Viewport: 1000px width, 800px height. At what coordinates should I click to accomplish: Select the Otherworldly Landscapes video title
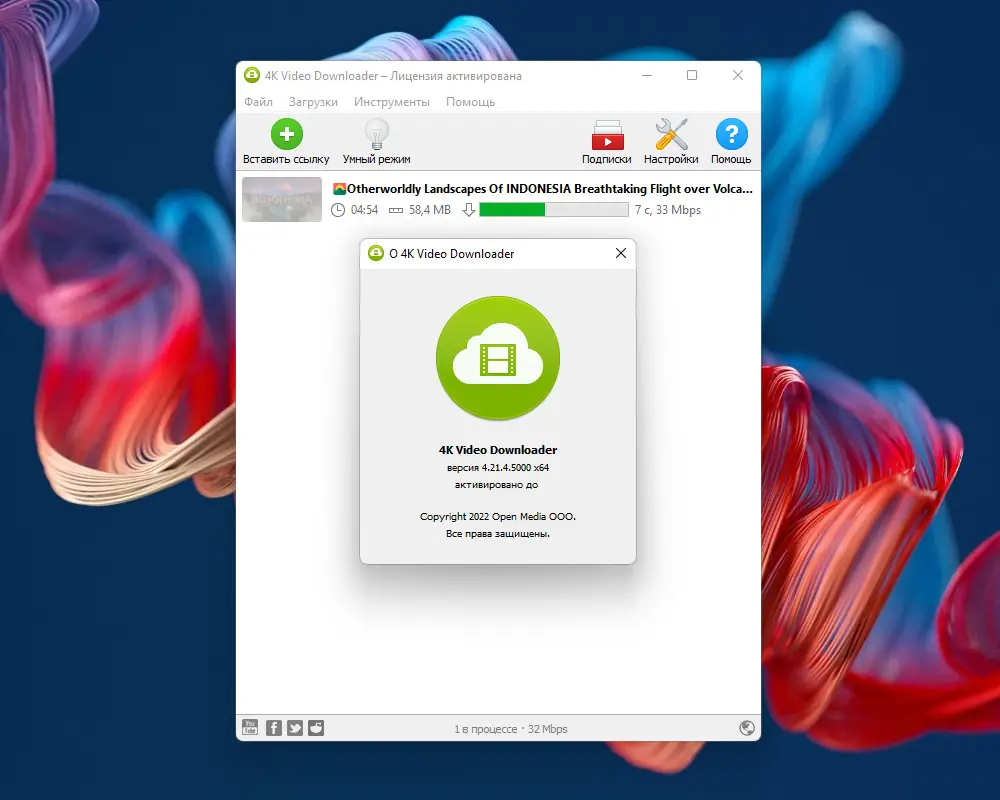550,189
